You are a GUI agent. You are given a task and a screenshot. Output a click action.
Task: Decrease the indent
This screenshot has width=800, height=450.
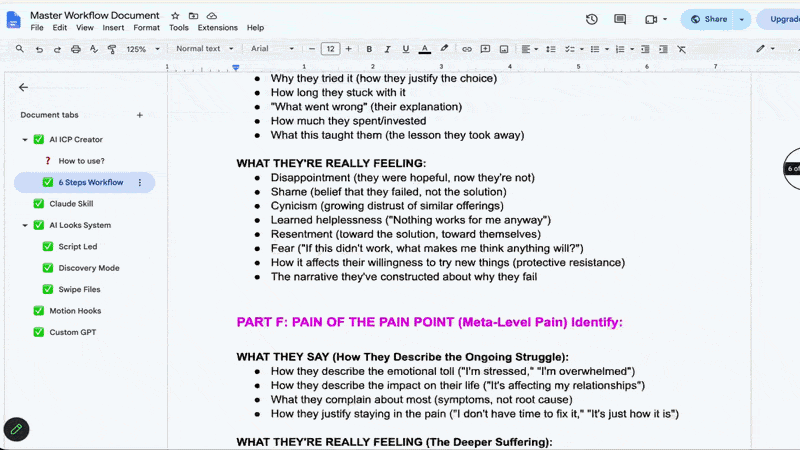coord(645,49)
